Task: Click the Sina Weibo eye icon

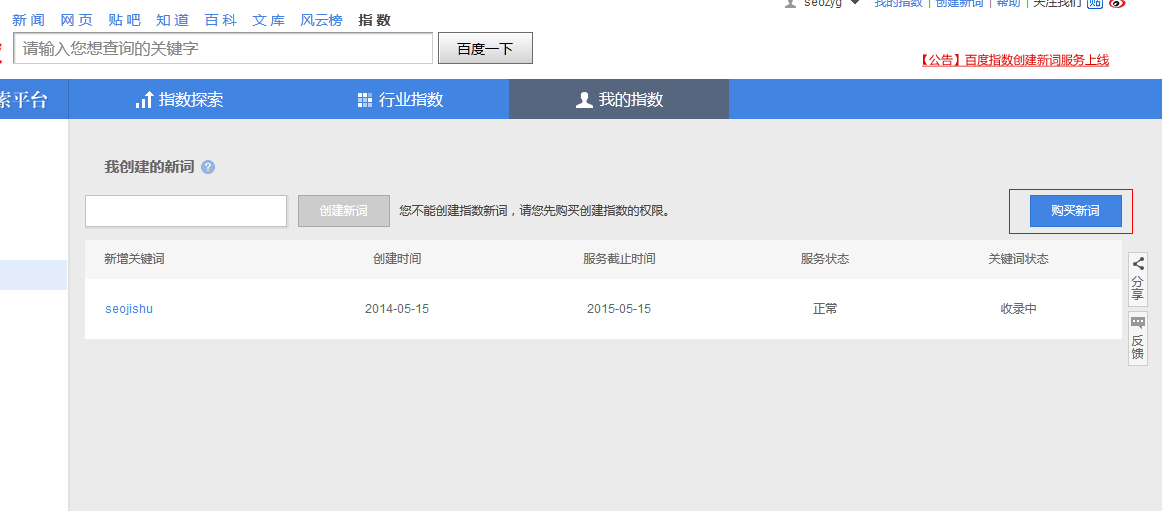Action: 1118,3
